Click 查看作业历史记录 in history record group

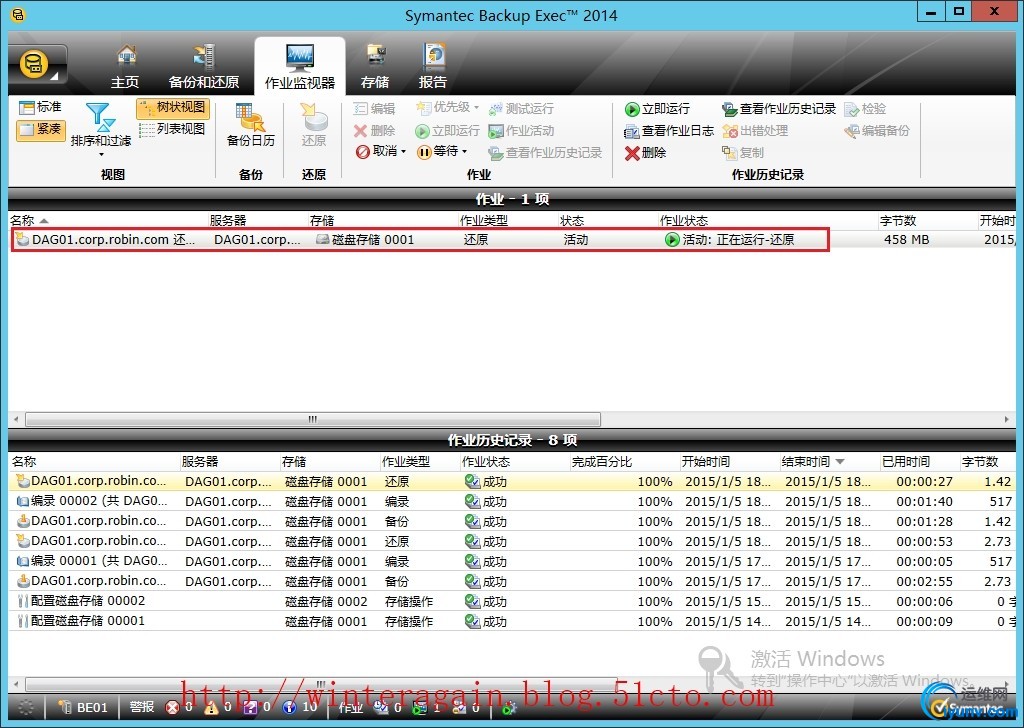point(779,108)
